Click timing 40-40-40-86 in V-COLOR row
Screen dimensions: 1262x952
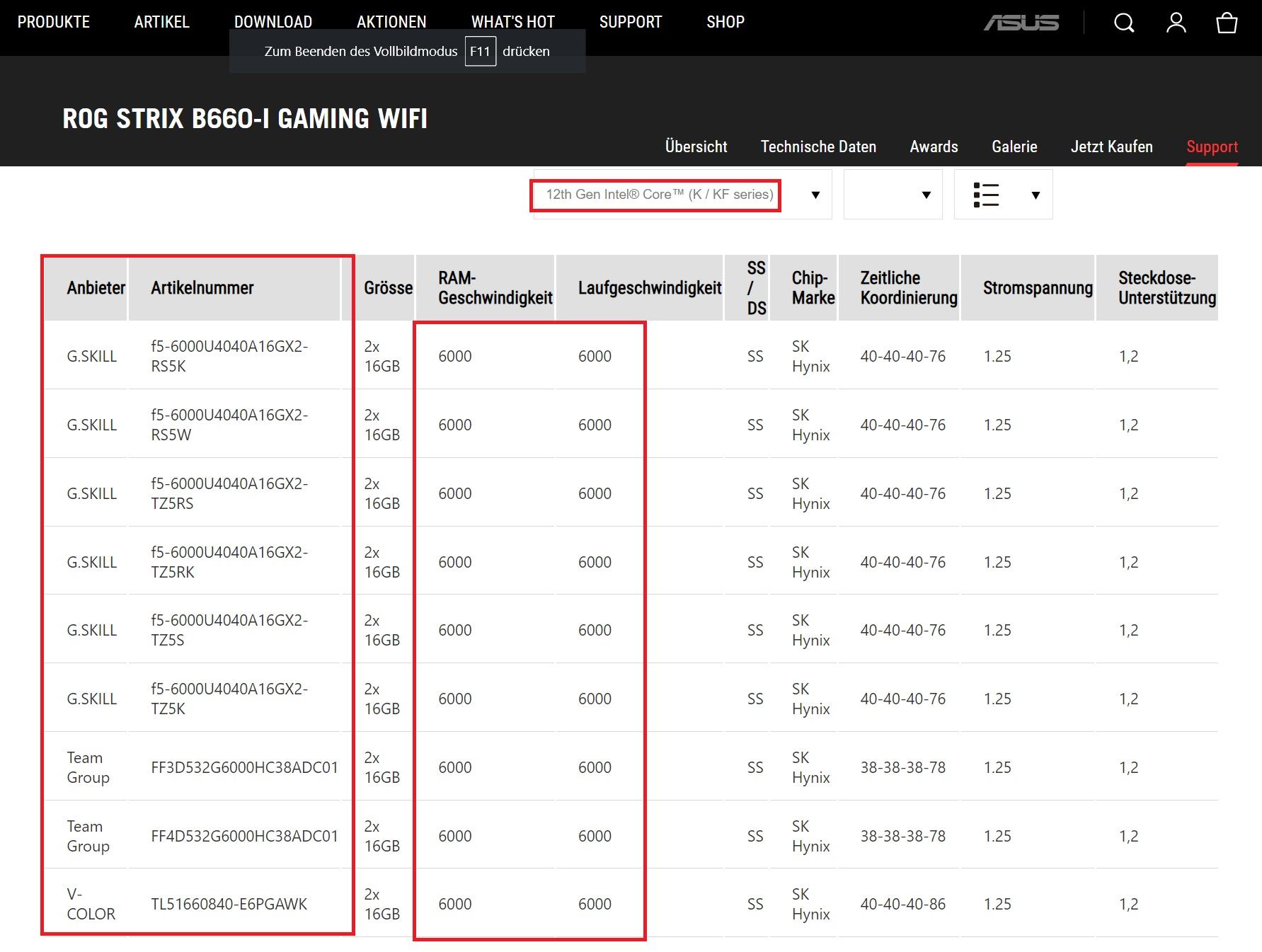(902, 904)
